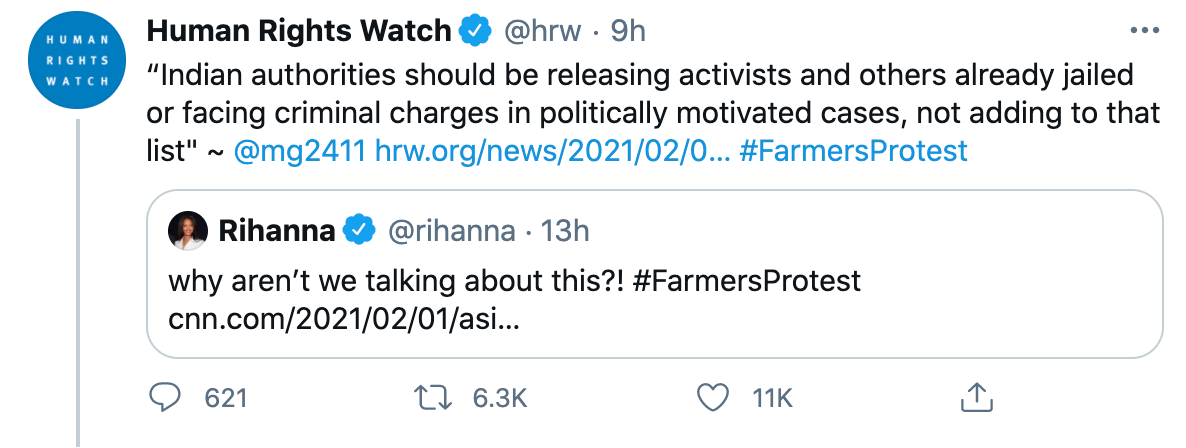Select the @rihanna handle
Image resolution: width=1186 pixels, height=448 pixels.
(450, 232)
